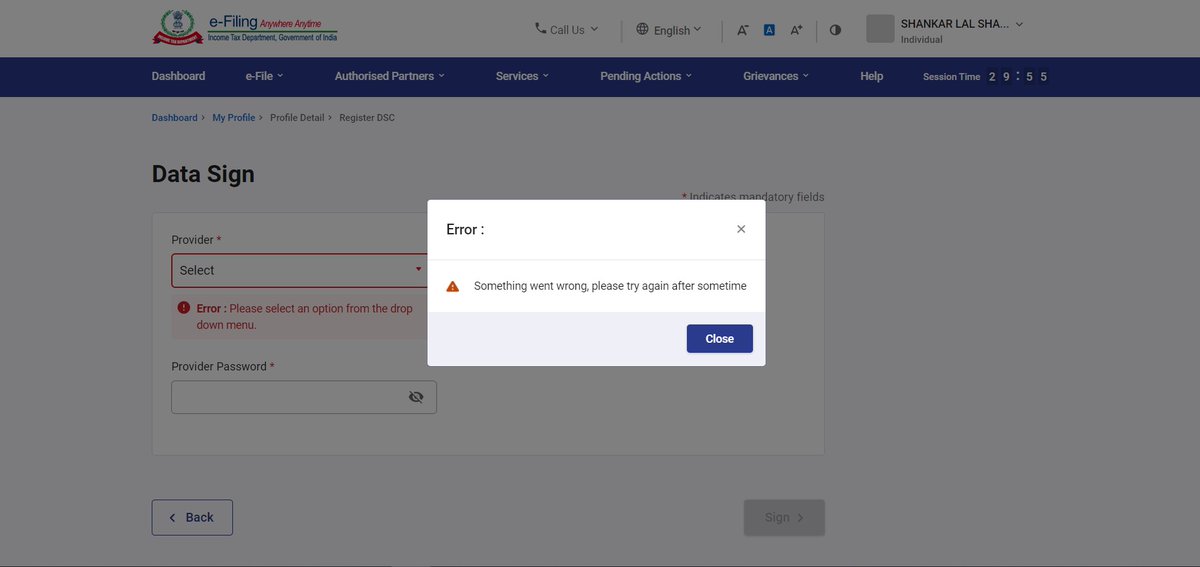Close the error dialog with X icon
The image size is (1200, 567).
(x=741, y=229)
